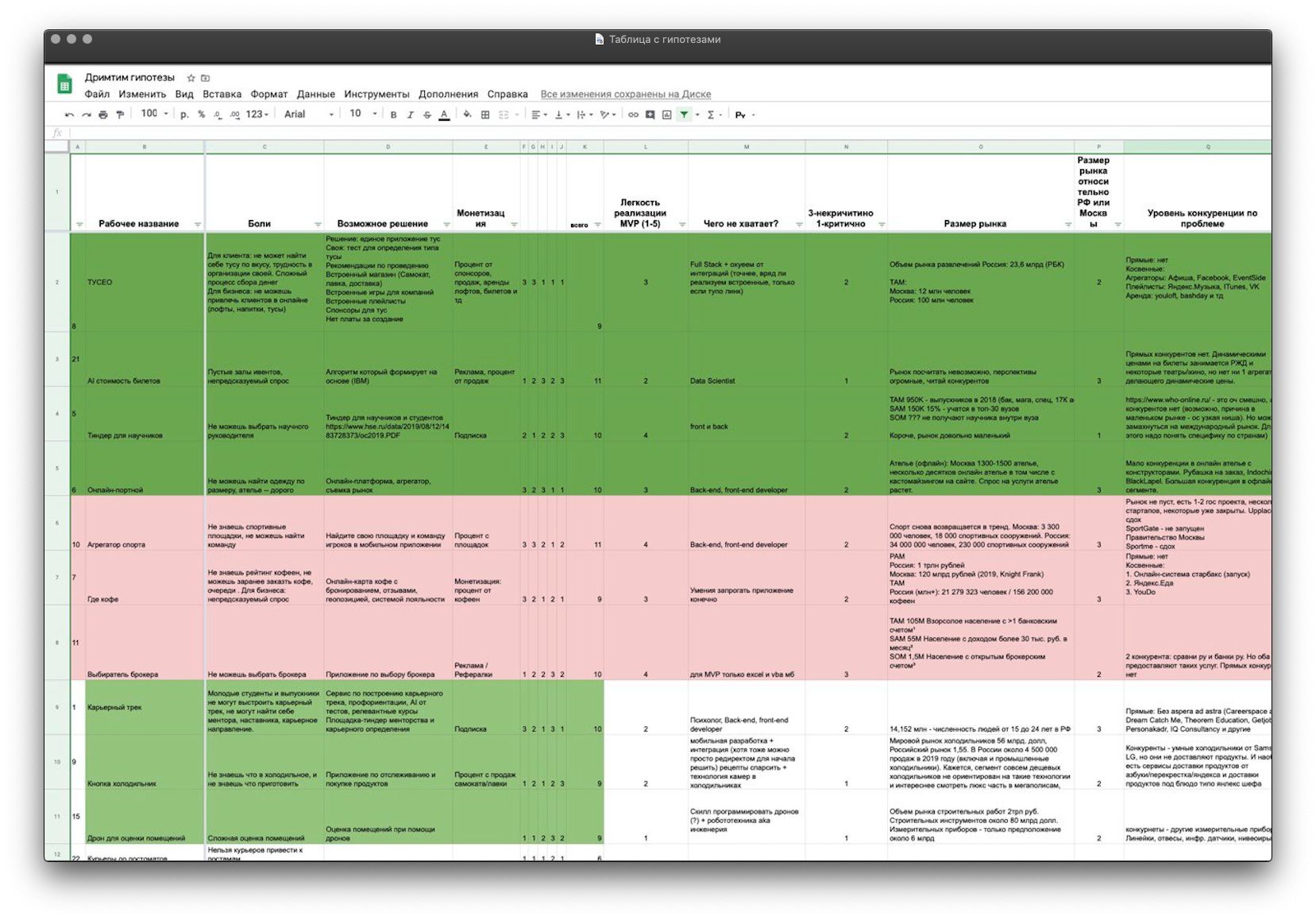
Task: Open the borders grid icon
Action: [485, 115]
